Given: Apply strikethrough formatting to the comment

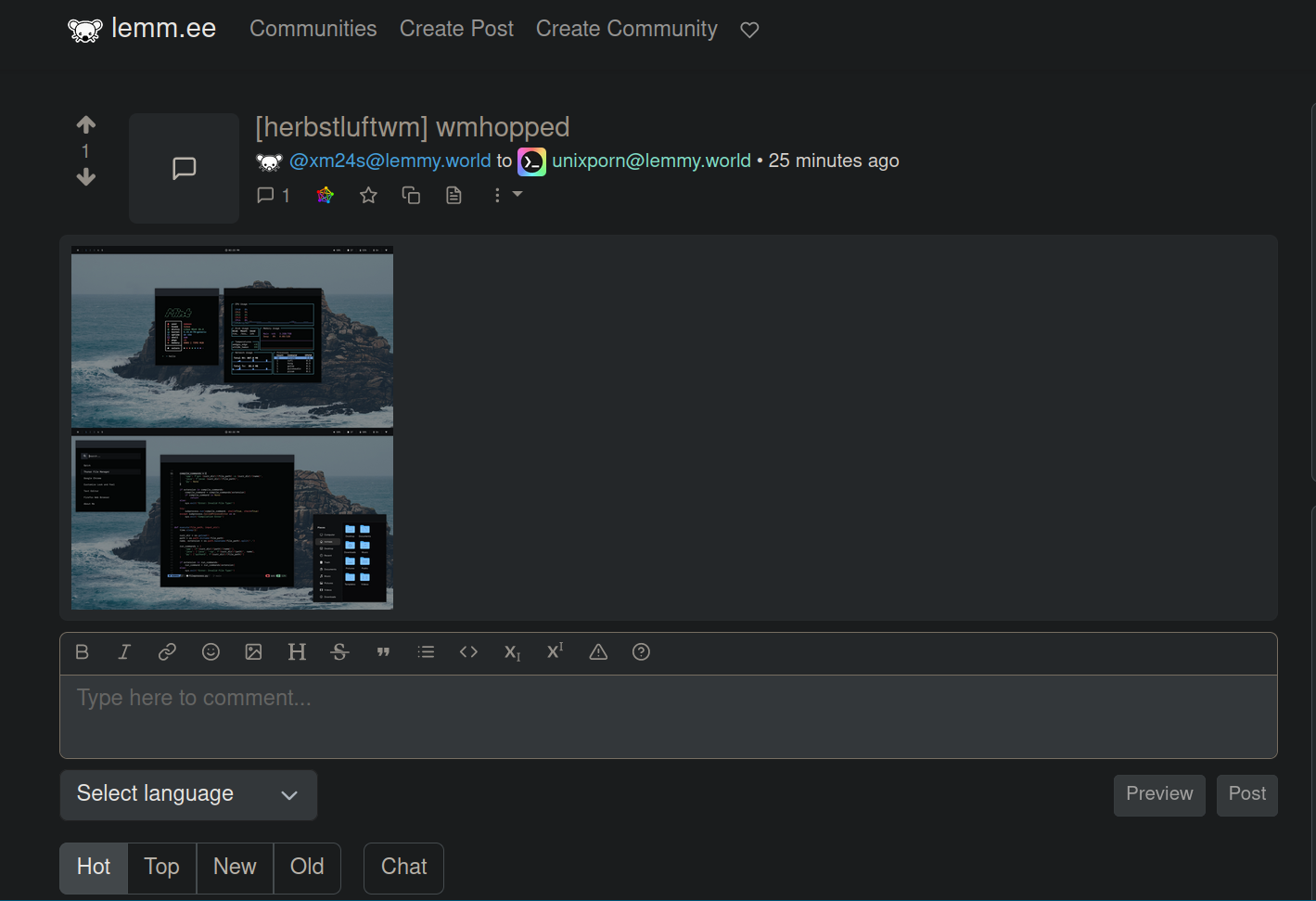Looking at the screenshot, I should (339, 651).
